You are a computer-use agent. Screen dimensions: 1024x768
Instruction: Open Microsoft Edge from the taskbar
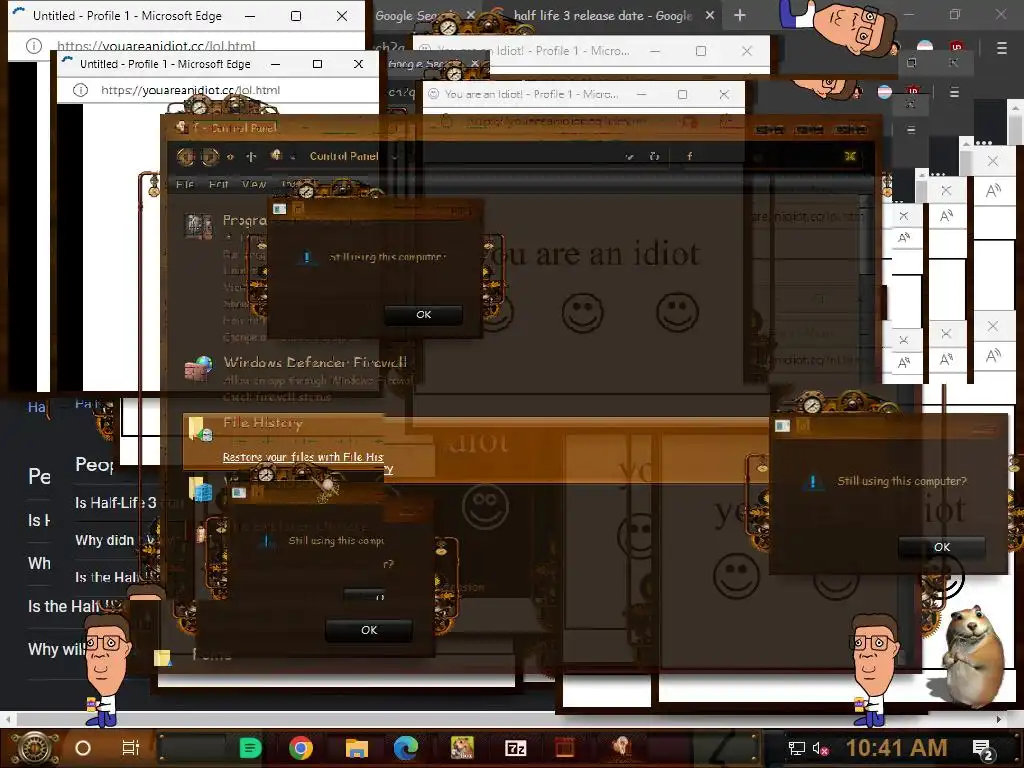[406, 748]
